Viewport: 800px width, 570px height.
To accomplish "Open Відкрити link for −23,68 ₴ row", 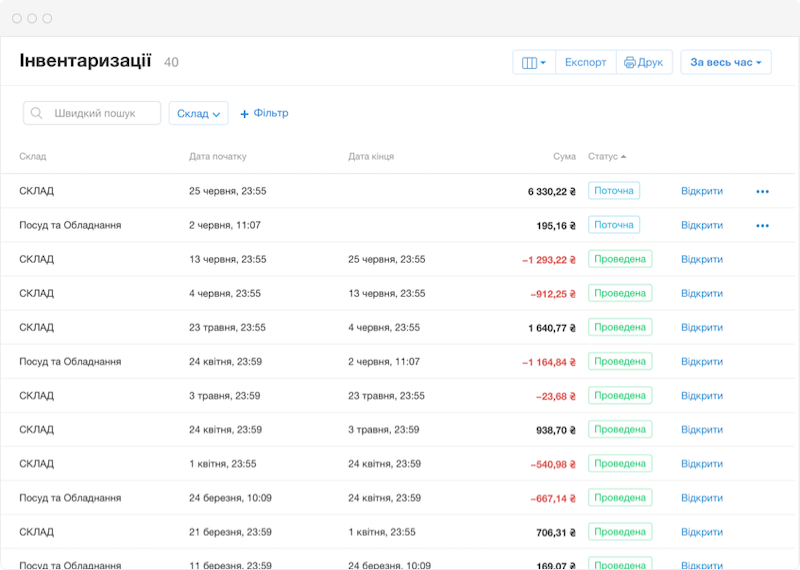I will pos(702,396).
